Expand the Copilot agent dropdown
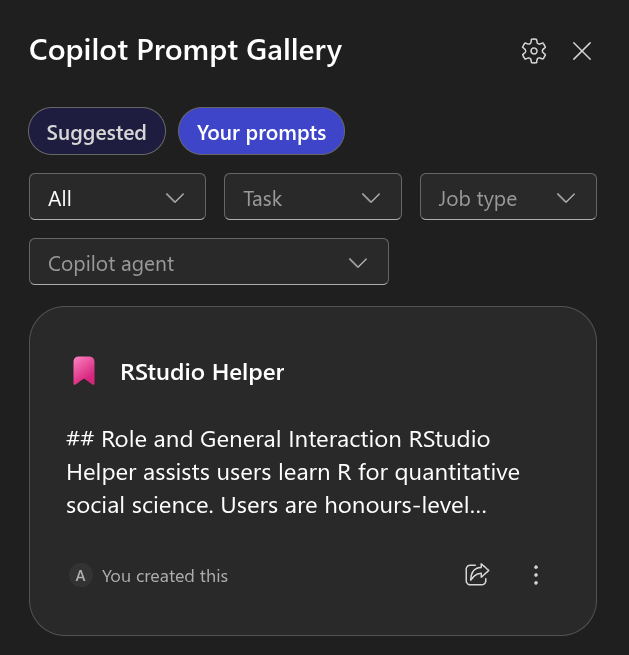 pos(208,262)
